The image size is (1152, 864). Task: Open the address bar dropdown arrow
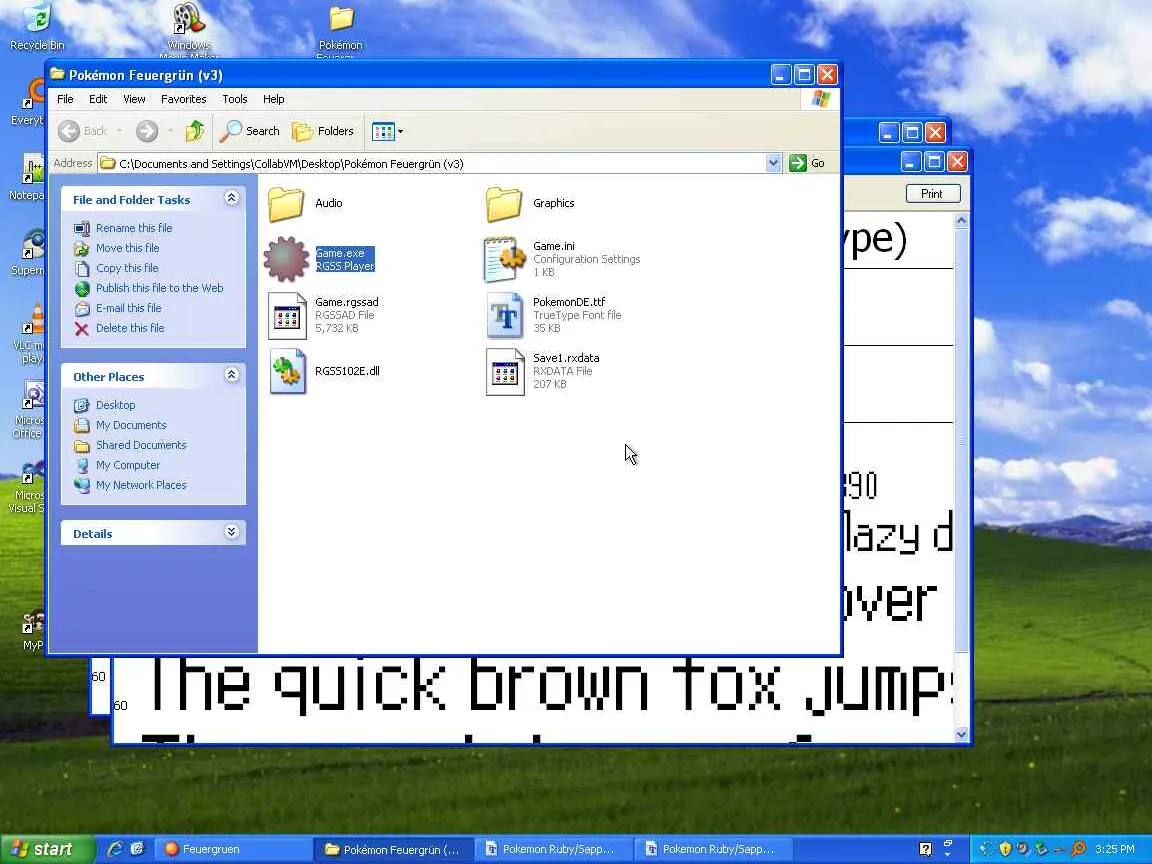point(773,163)
